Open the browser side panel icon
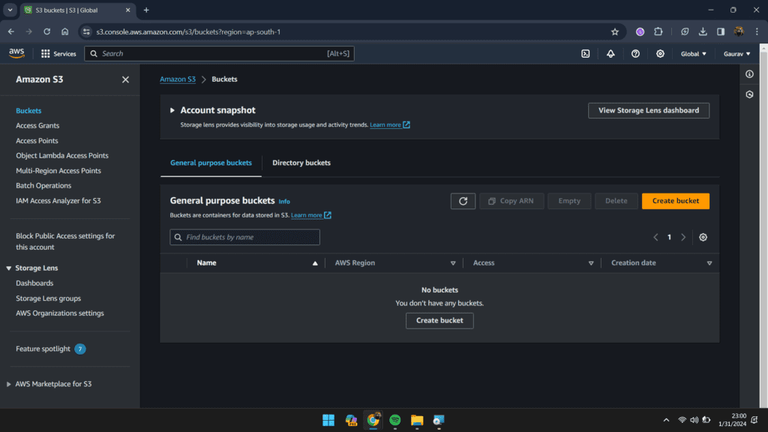Image resolution: width=768 pixels, height=432 pixels. coord(720,32)
